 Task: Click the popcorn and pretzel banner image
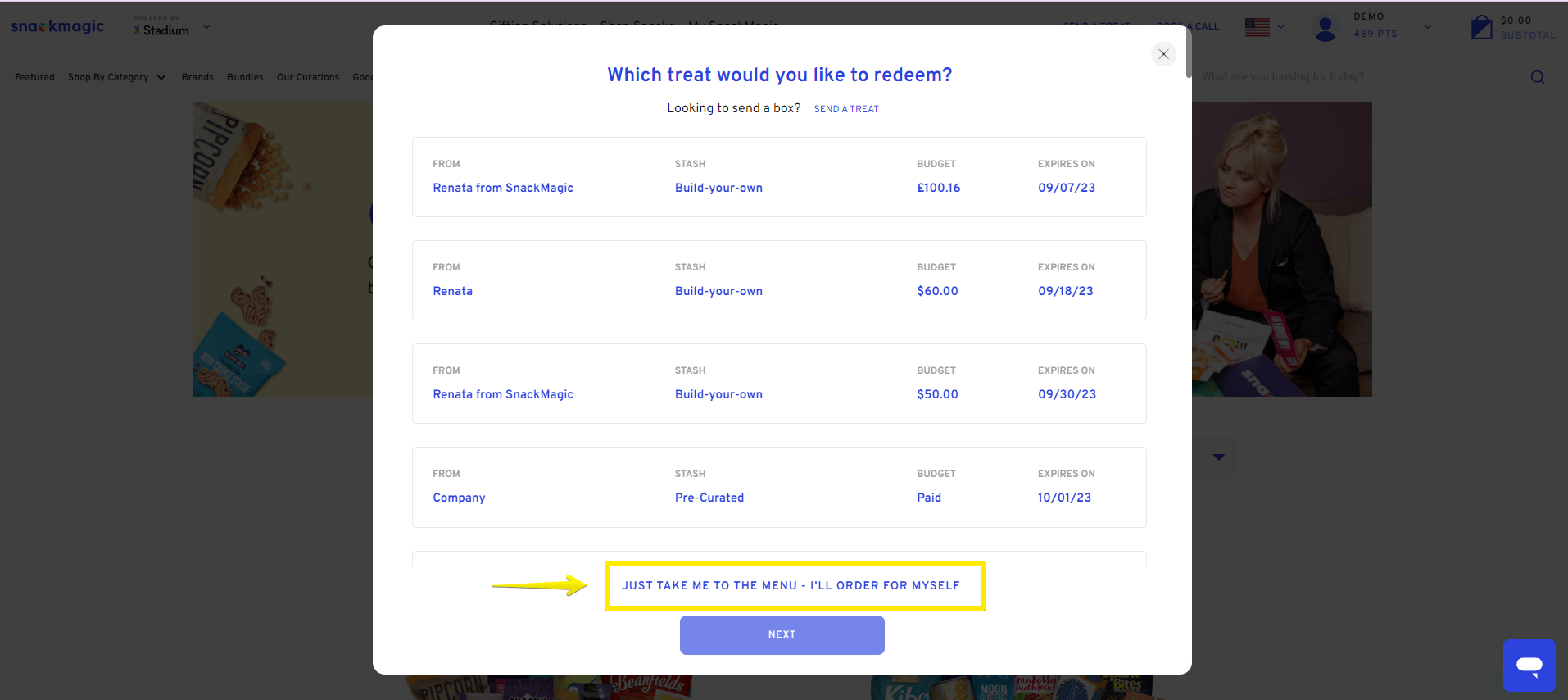click(283, 249)
